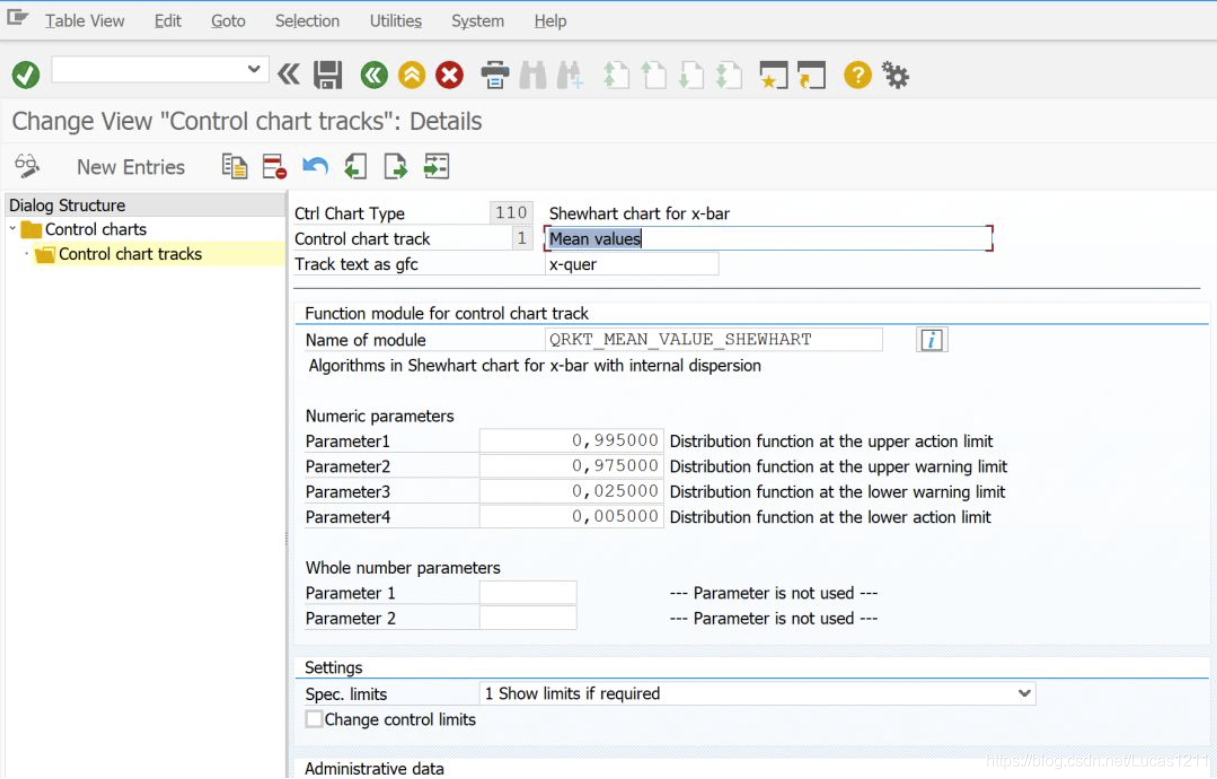1217x779 pixels.
Task: Click the Mean values text field
Action: pyautogui.click(x=768, y=238)
